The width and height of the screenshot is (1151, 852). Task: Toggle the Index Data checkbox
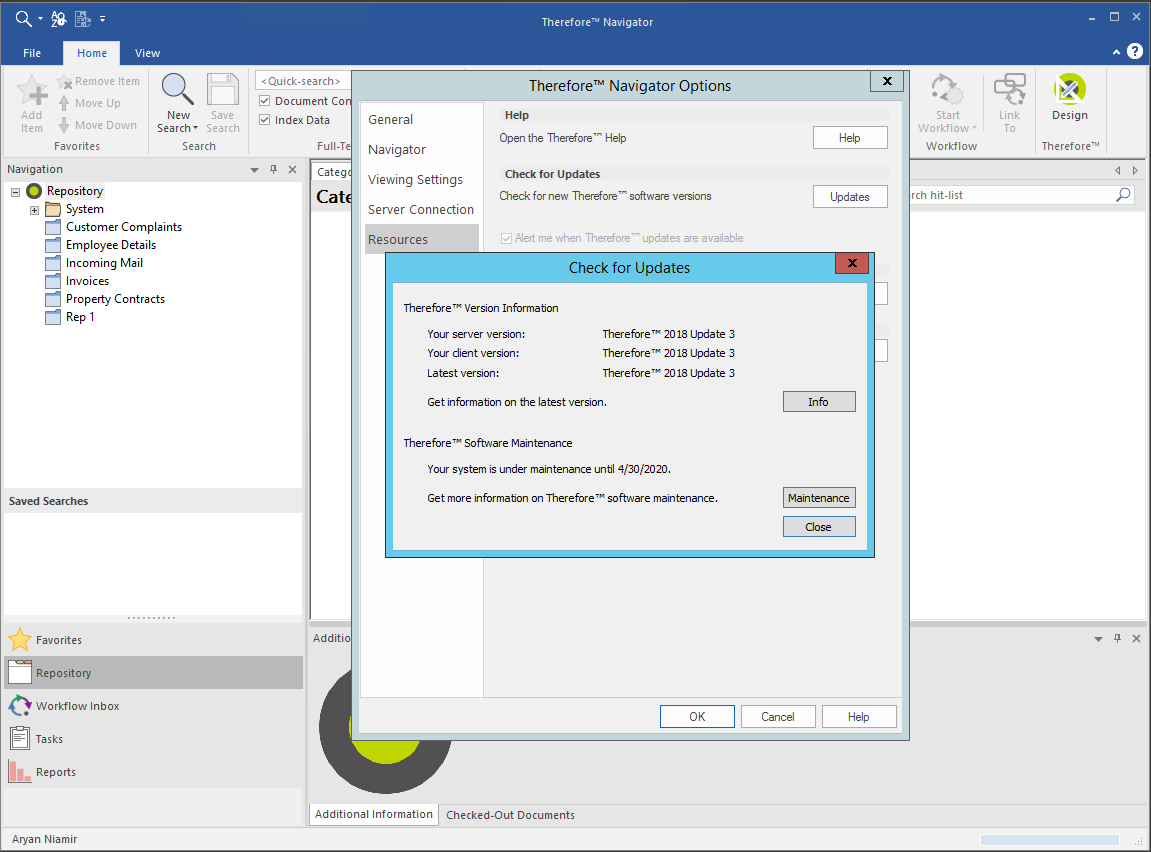[265, 120]
